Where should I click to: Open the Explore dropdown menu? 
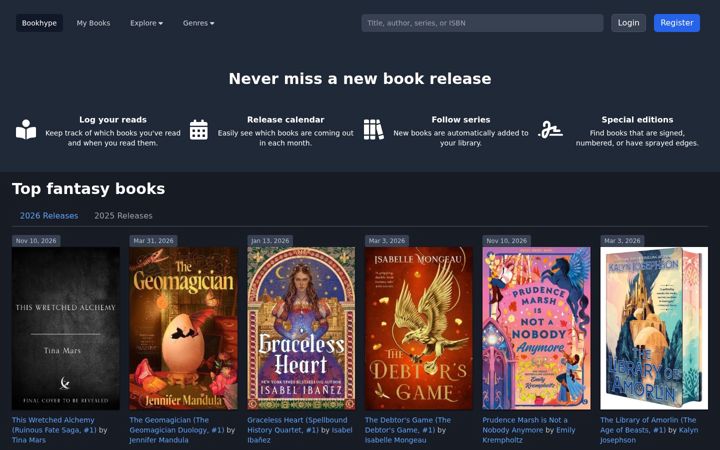click(x=146, y=23)
